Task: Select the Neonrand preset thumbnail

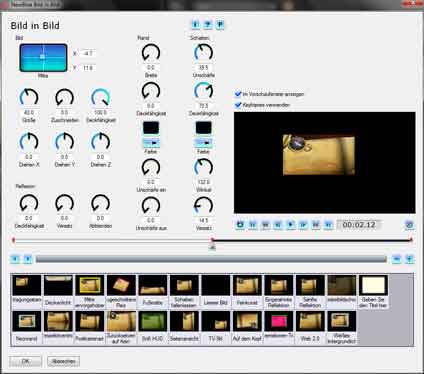Action: pos(27,321)
